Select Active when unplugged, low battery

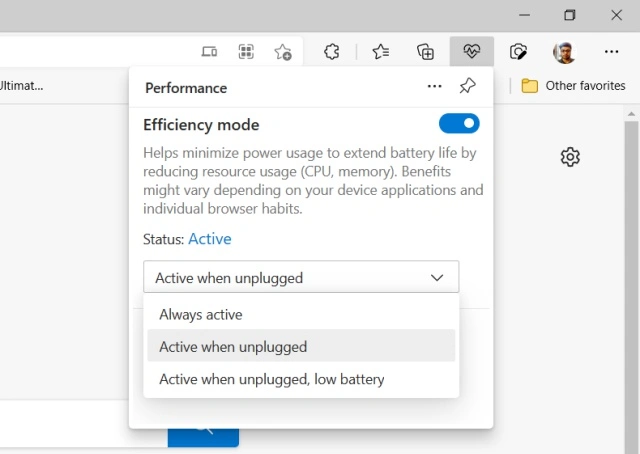(301, 379)
